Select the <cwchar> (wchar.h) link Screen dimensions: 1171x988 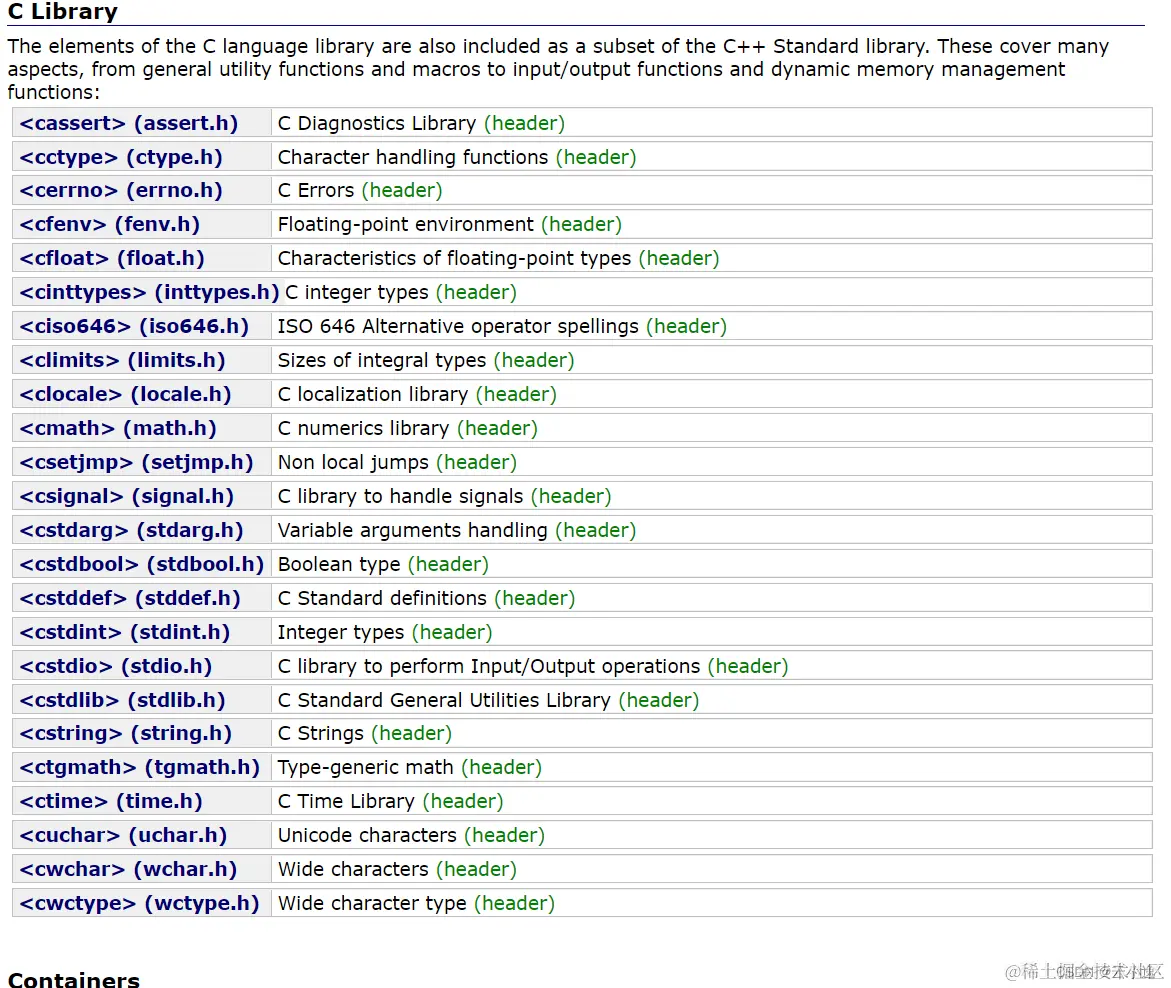pos(128,869)
